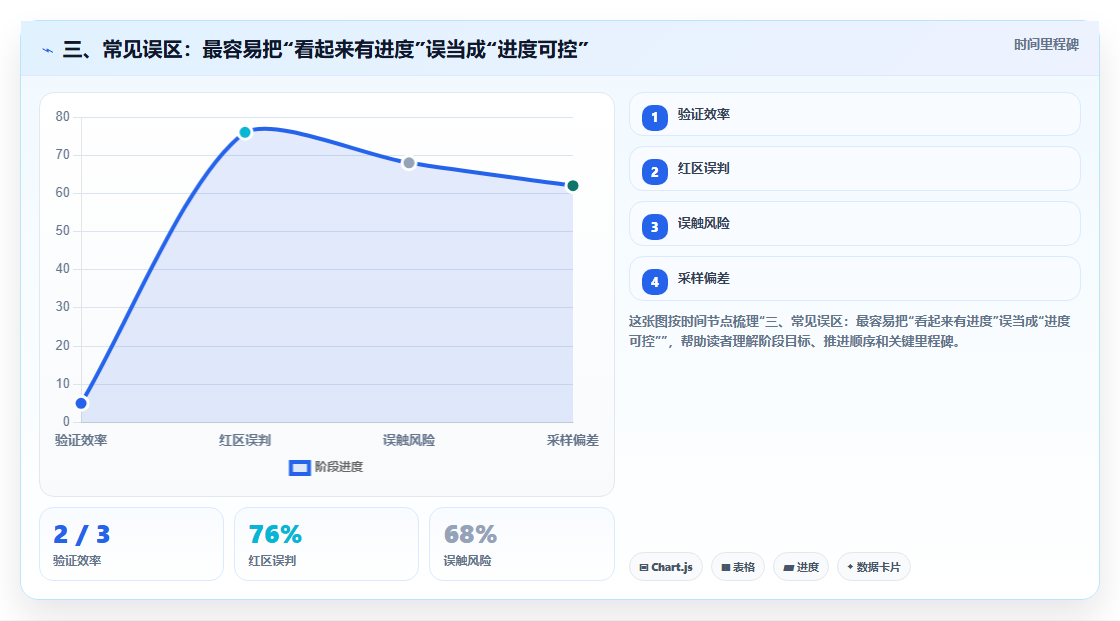1120x621 pixels.
Task: Click the 阶段进度 legend label
Action: tap(339, 467)
